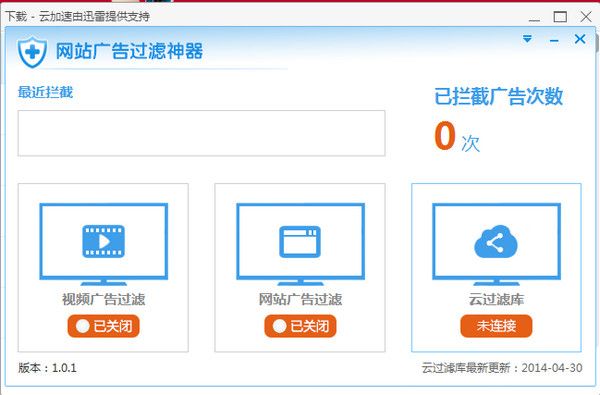
Task: Click the cloud filter library monitor icon
Action: click(496, 244)
